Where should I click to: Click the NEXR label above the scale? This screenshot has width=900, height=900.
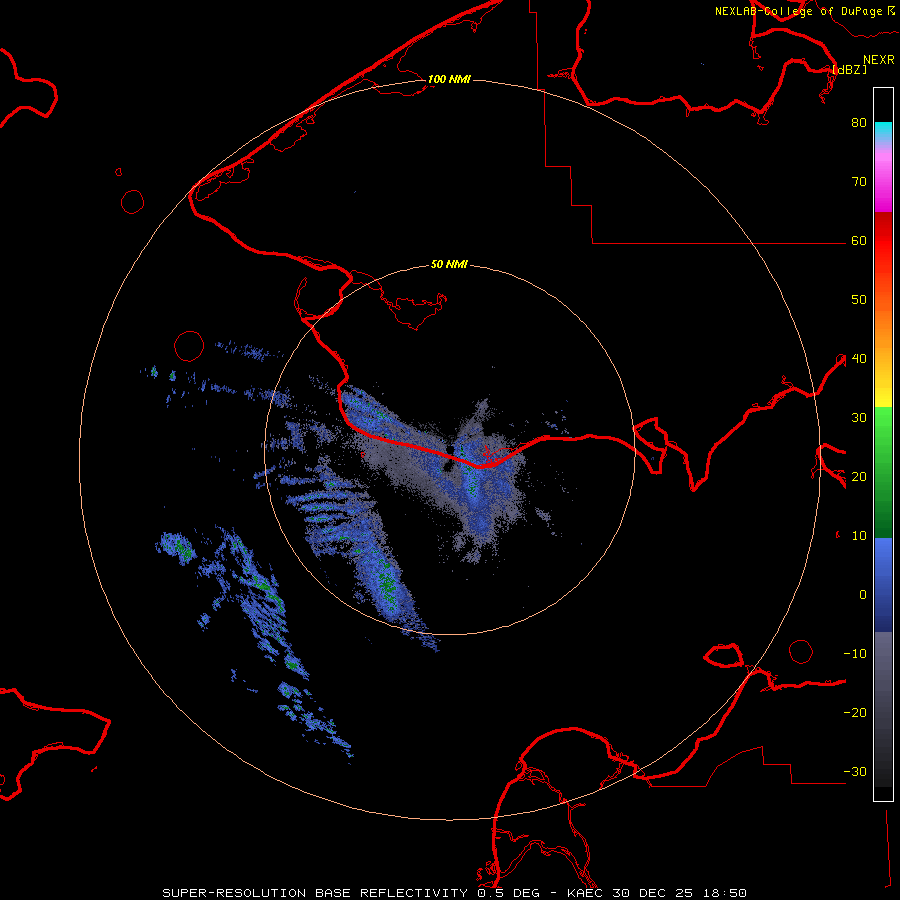pos(879,60)
